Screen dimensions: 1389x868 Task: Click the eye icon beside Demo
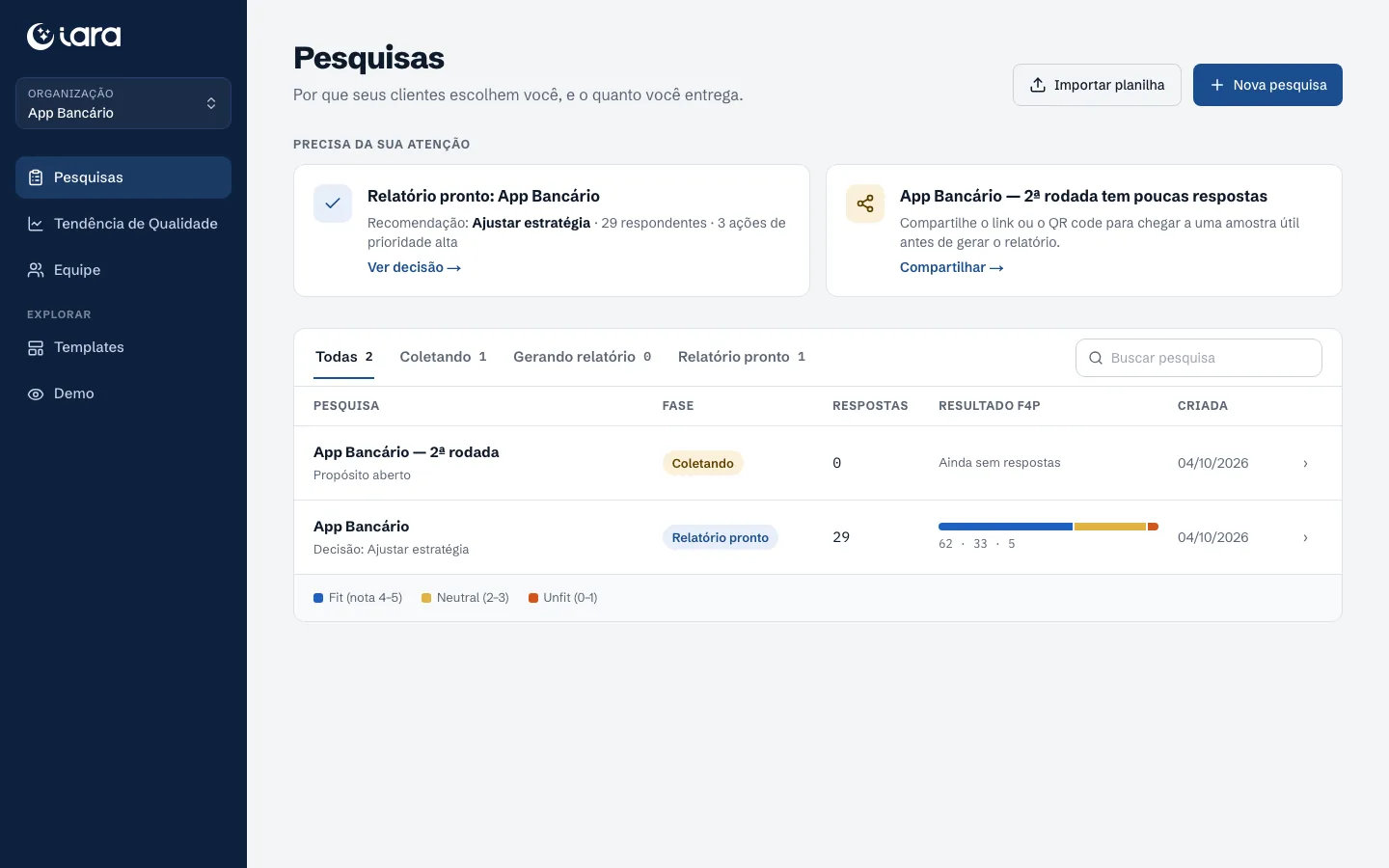click(36, 394)
